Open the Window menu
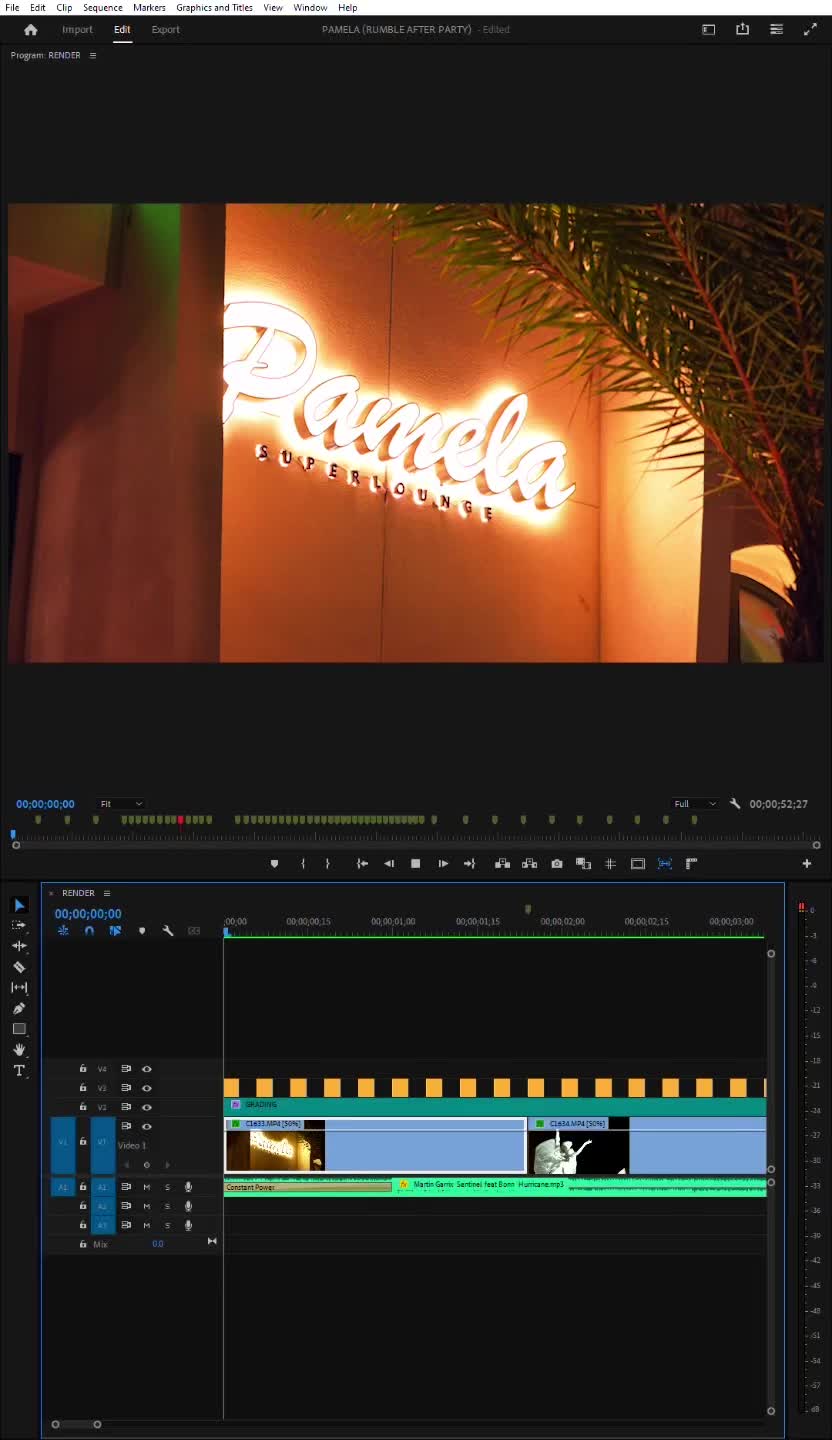The image size is (832, 1440). [310, 7]
